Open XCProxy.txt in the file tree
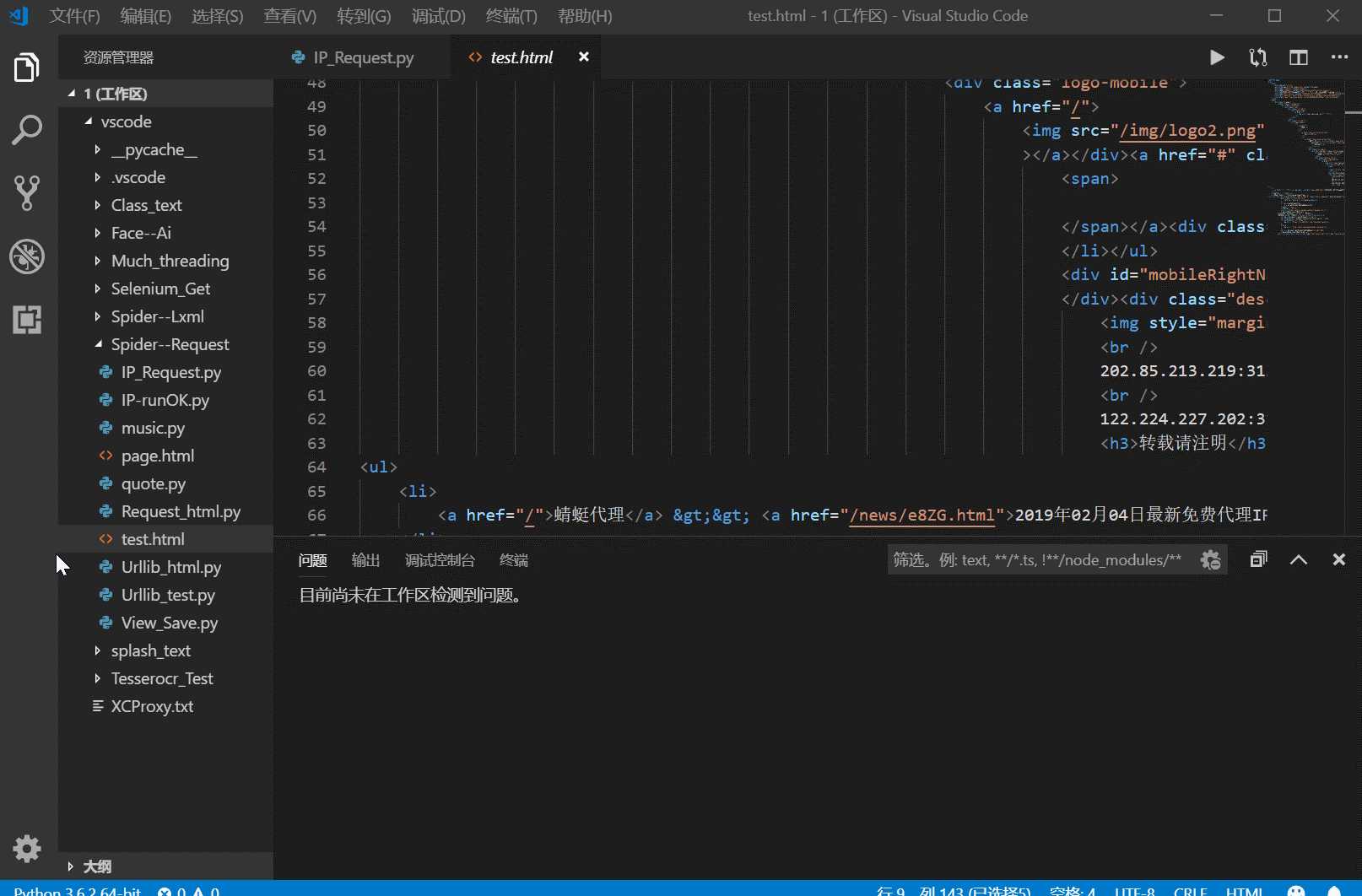 [165, 706]
